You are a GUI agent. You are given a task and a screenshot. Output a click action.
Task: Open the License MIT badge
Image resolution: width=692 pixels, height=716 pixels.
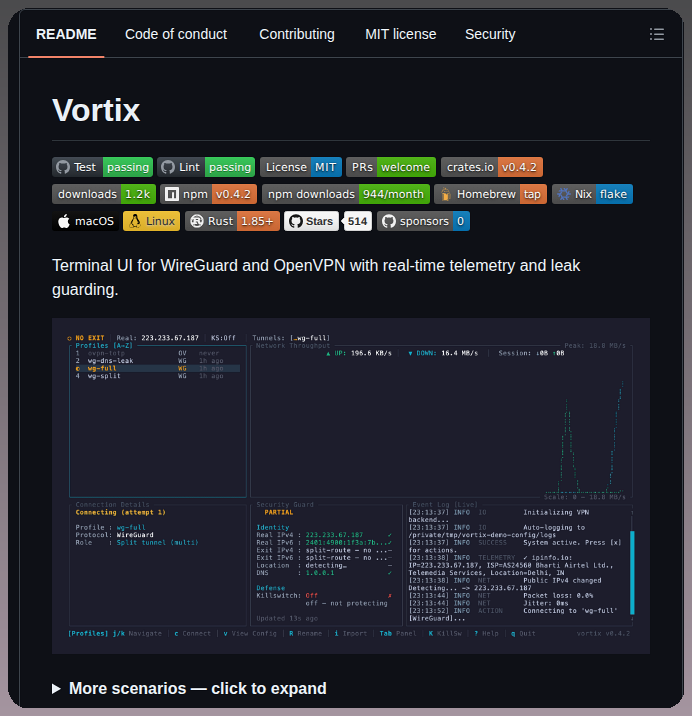coord(301,167)
